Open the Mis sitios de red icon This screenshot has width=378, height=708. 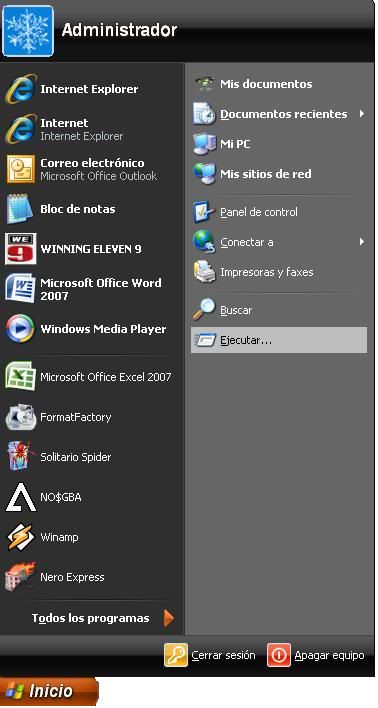[x=205, y=173]
